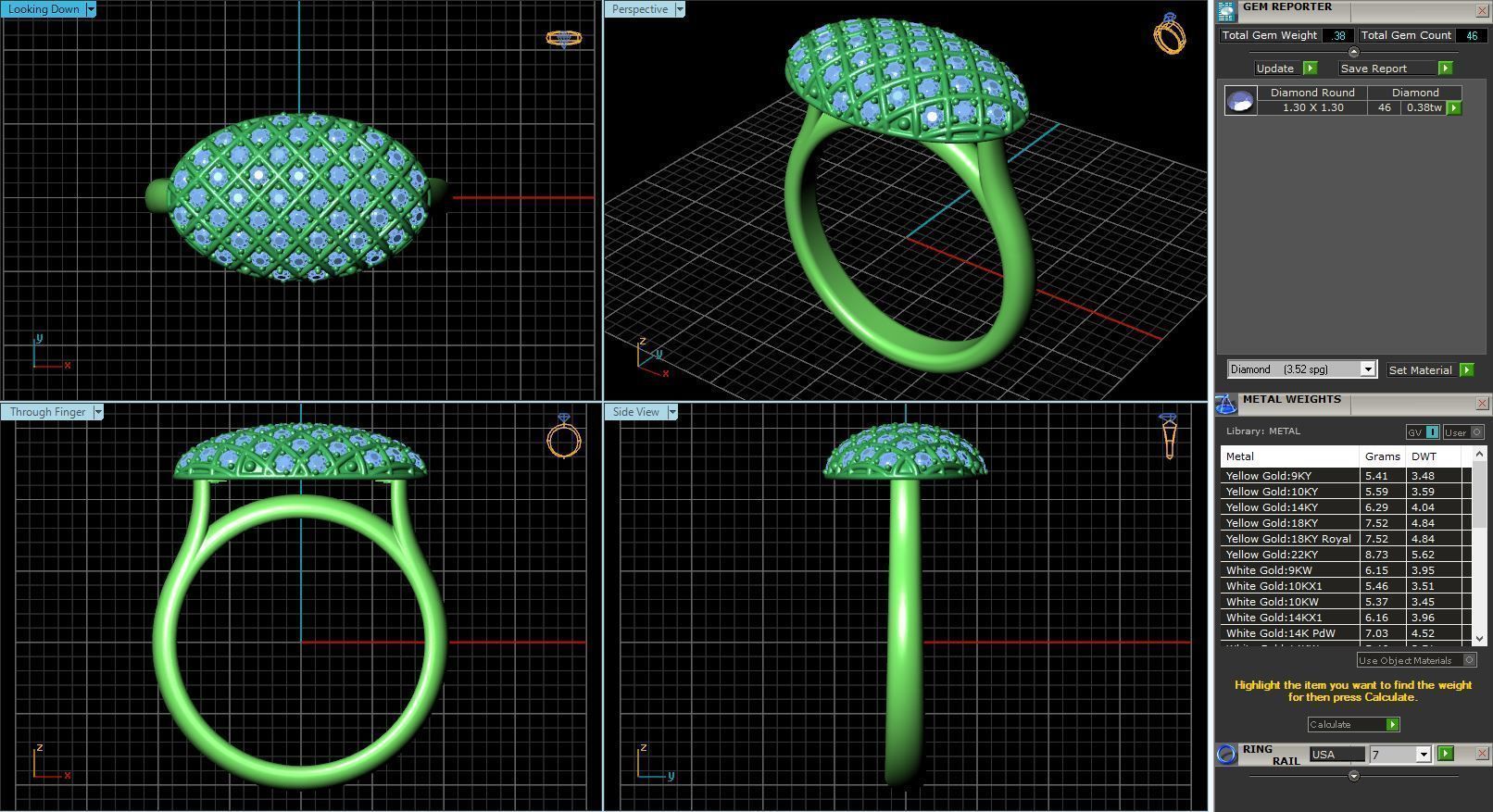Select the White Gold:14K PdW row
Viewport: 1493px width, 812px height.
point(1346,633)
